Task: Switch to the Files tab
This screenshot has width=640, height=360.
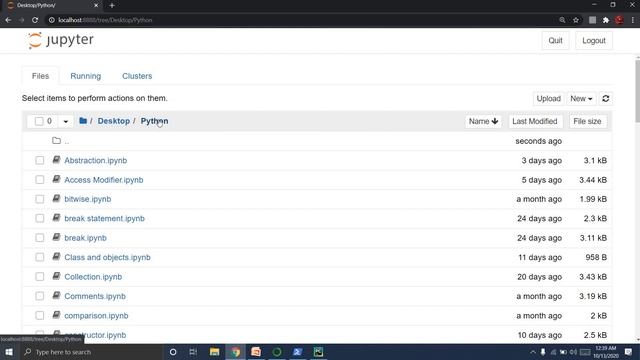Action: tap(40, 76)
